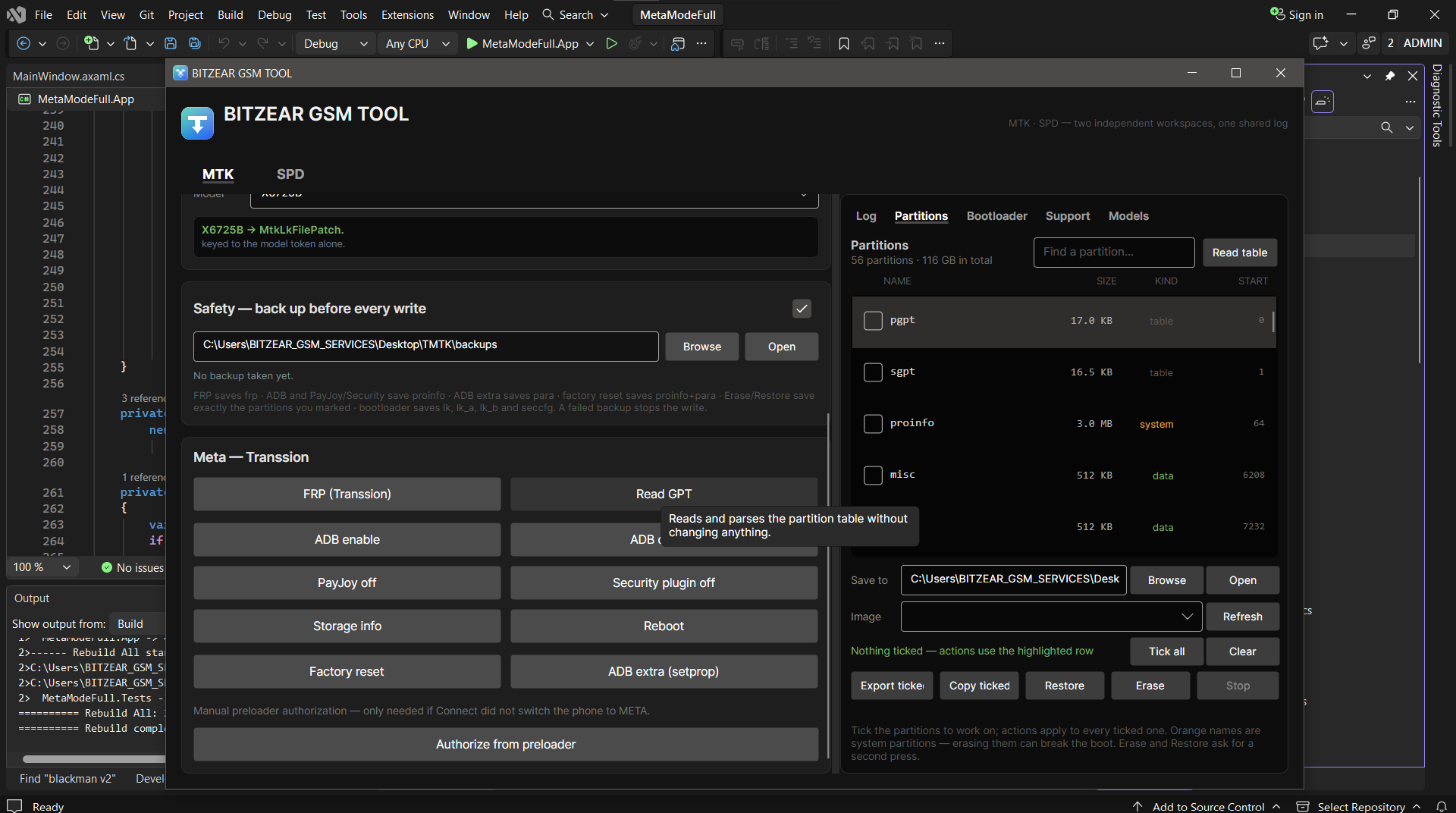Image resolution: width=1456 pixels, height=813 pixels.
Task: Open the Debug configuration dropdown
Action: [335, 44]
